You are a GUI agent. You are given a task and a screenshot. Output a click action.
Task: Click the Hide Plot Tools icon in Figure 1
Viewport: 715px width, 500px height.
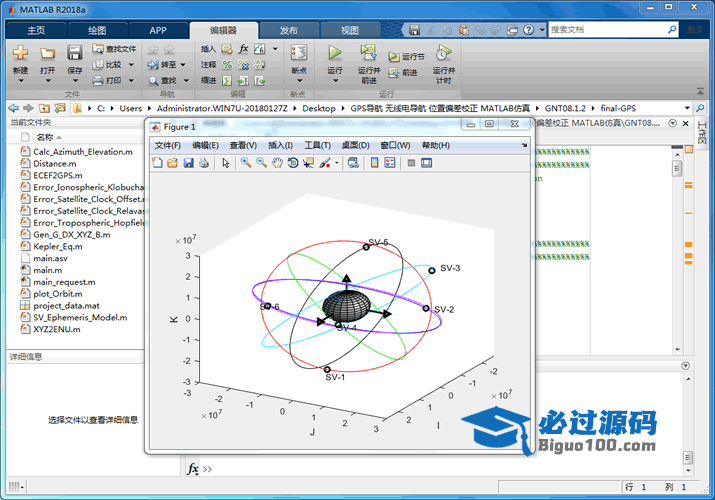click(411, 163)
